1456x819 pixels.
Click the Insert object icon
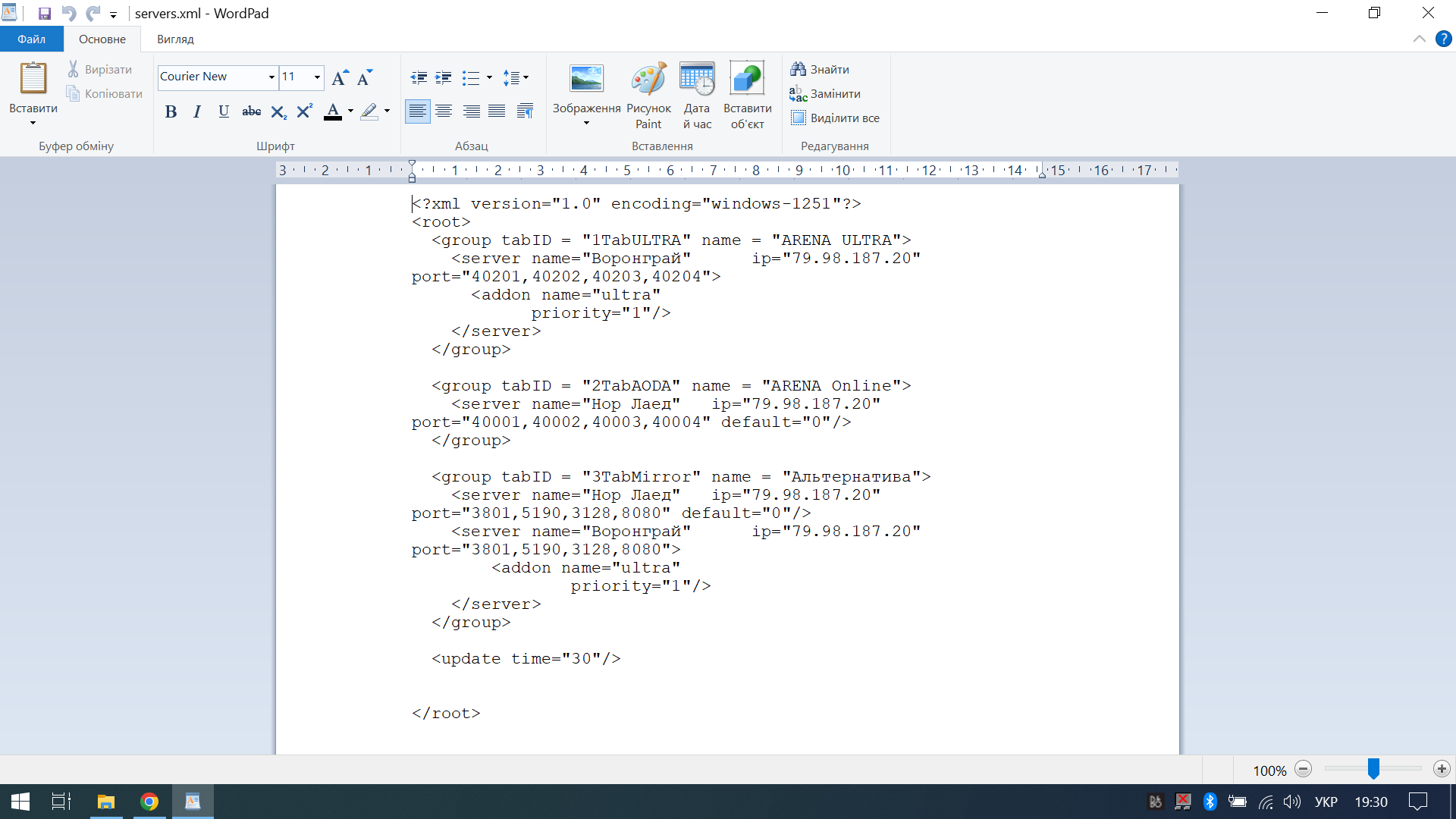point(747,80)
